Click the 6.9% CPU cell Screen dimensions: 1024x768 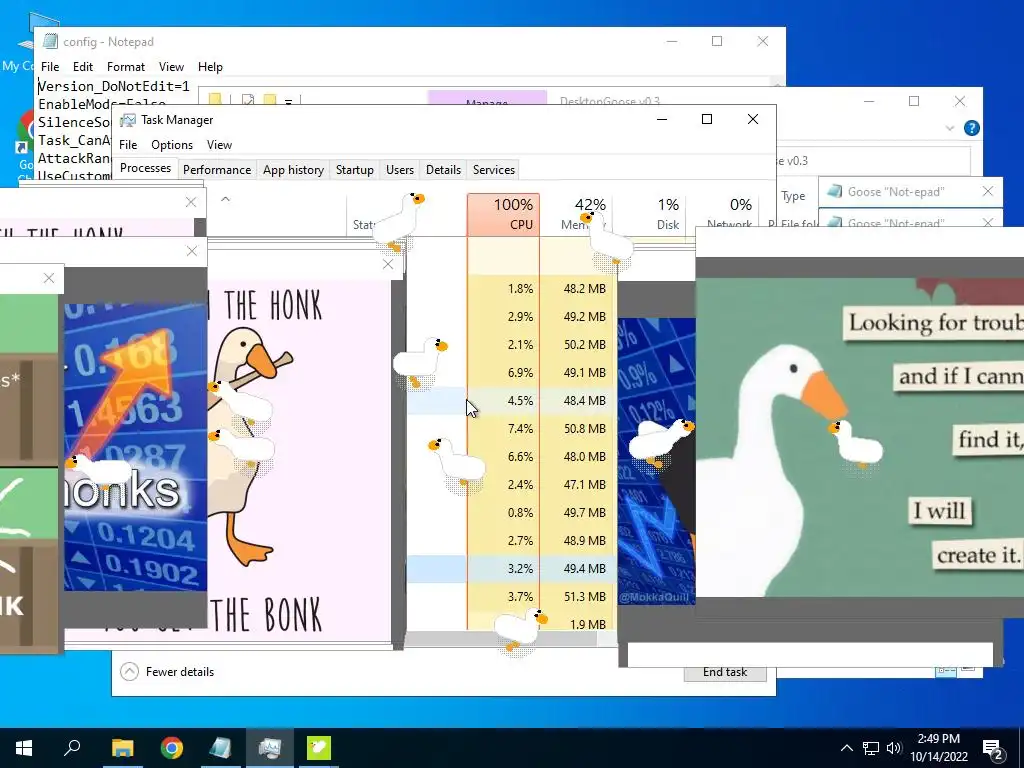[520, 373]
